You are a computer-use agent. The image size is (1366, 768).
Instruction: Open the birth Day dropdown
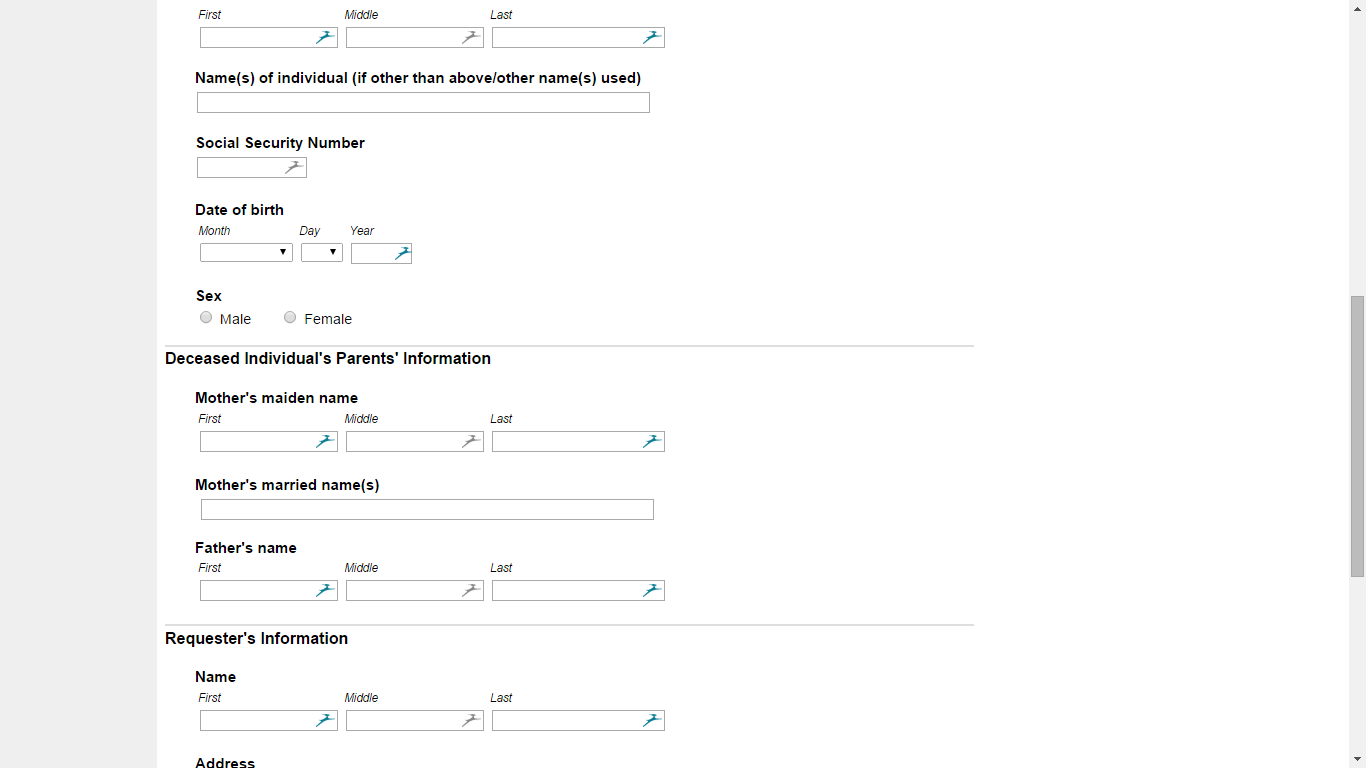click(x=322, y=253)
